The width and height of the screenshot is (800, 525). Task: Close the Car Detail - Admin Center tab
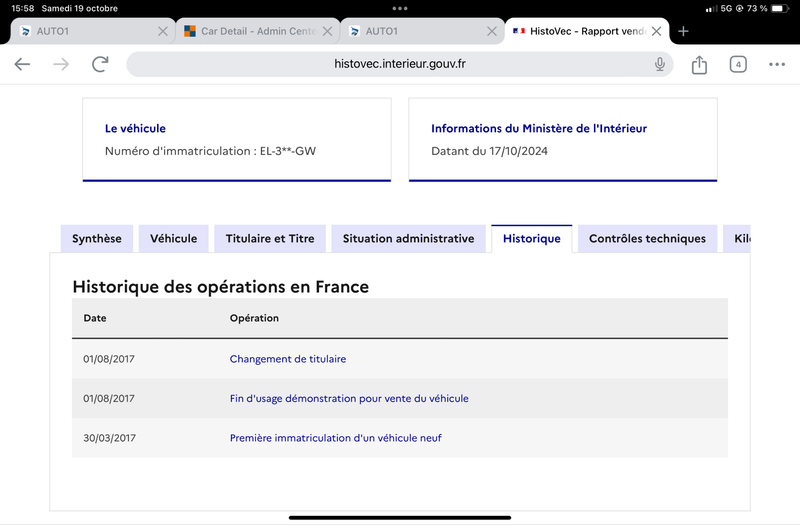point(328,31)
